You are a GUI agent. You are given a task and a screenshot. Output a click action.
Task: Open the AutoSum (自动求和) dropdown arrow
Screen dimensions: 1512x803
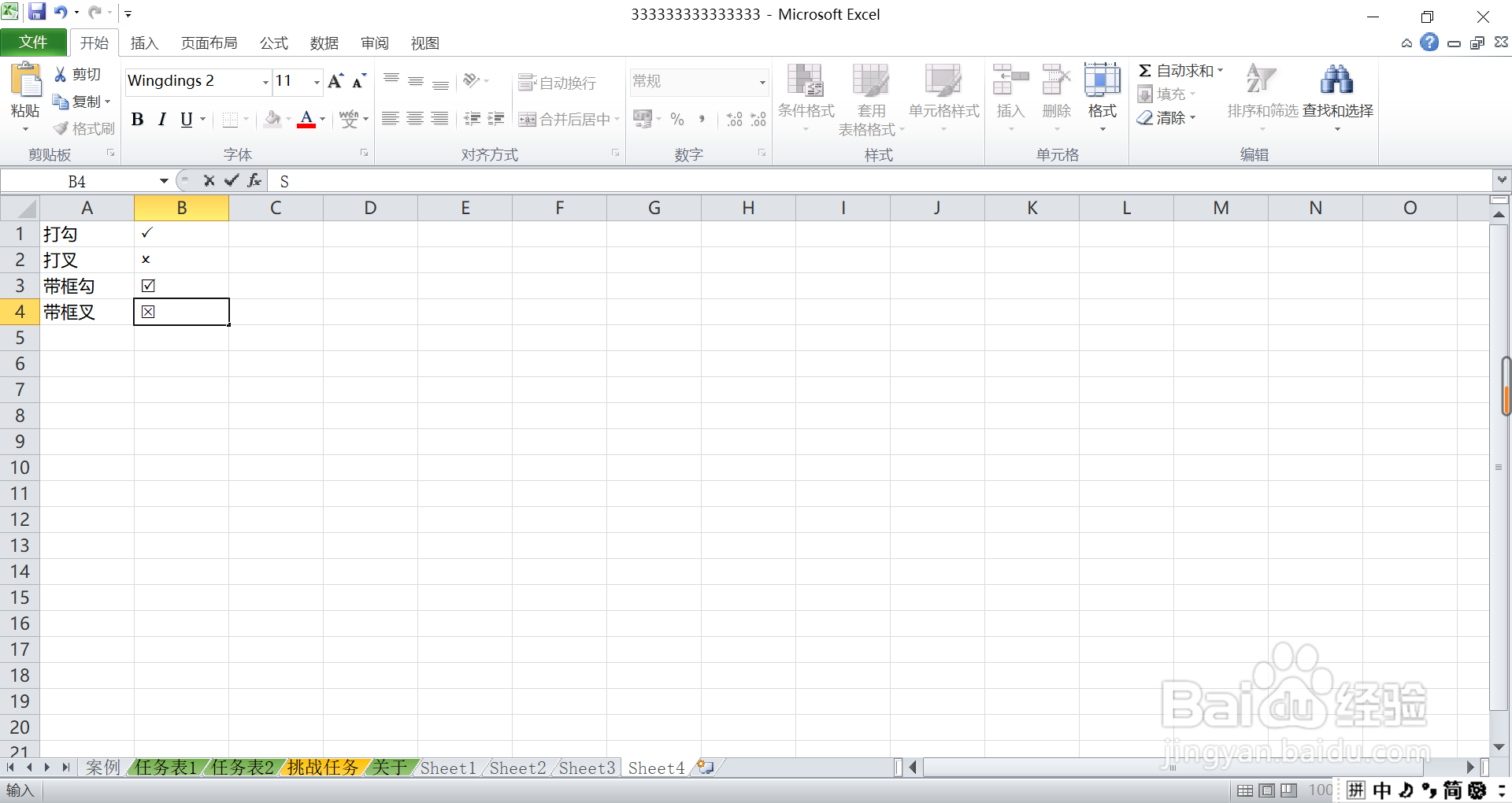[x=1221, y=71]
